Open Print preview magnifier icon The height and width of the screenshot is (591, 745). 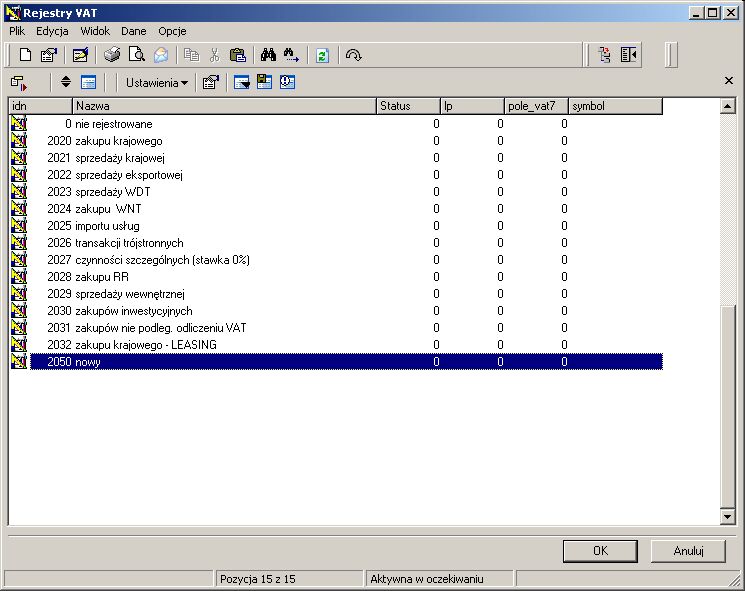(136, 55)
